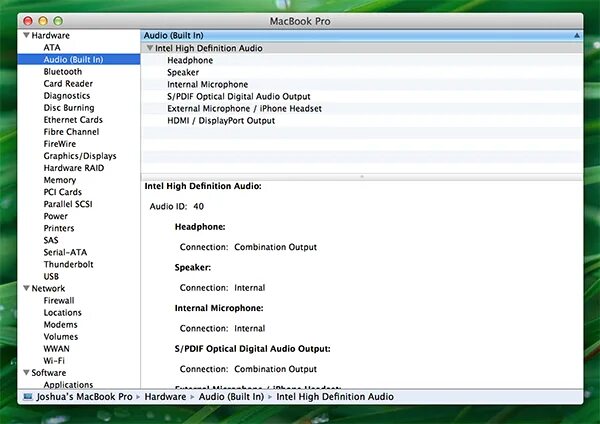Select Fibre Channel in sidebar
The width and height of the screenshot is (600, 424).
pyautogui.click(x=71, y=132)
